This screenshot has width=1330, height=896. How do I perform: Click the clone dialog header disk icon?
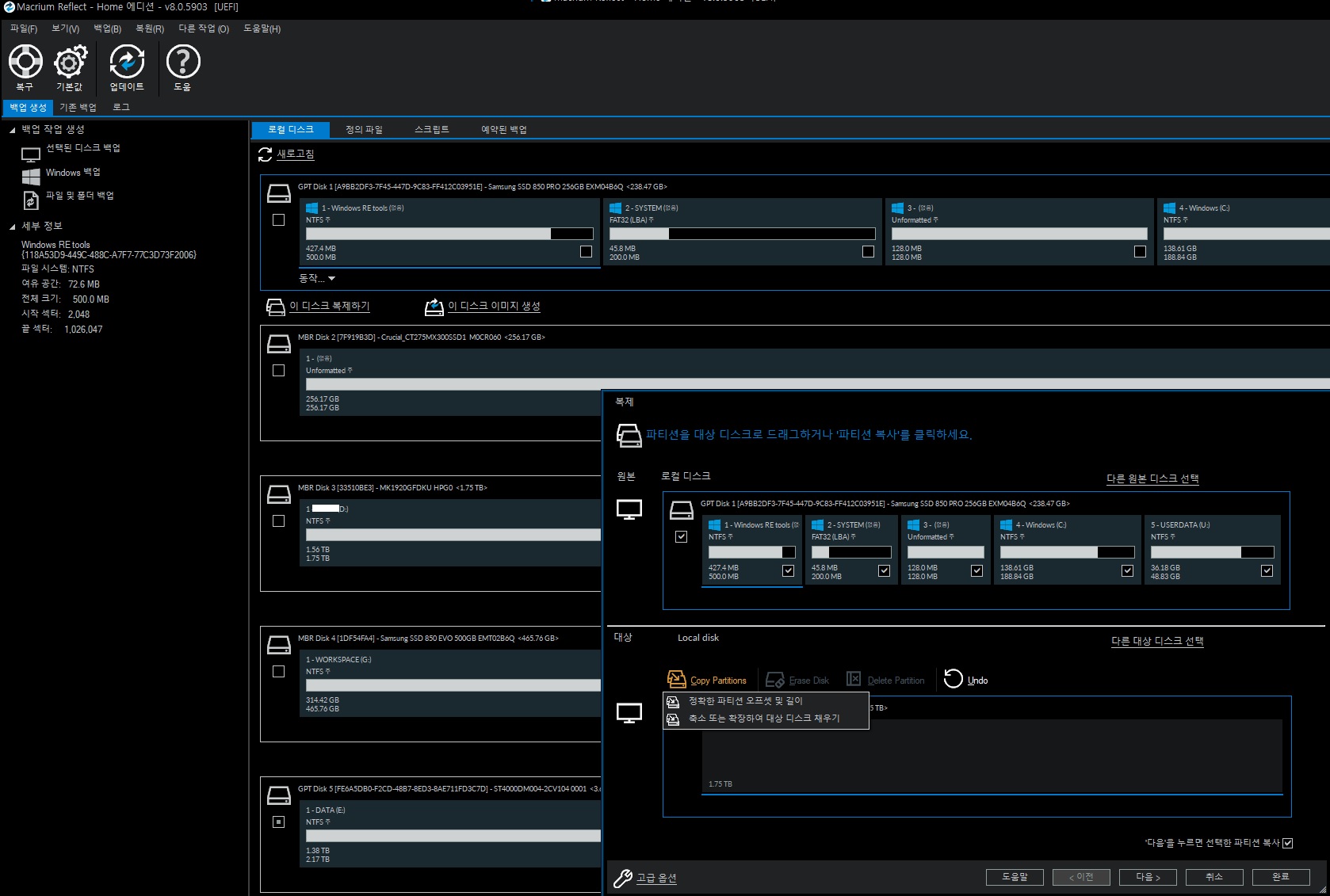point(629,436)
